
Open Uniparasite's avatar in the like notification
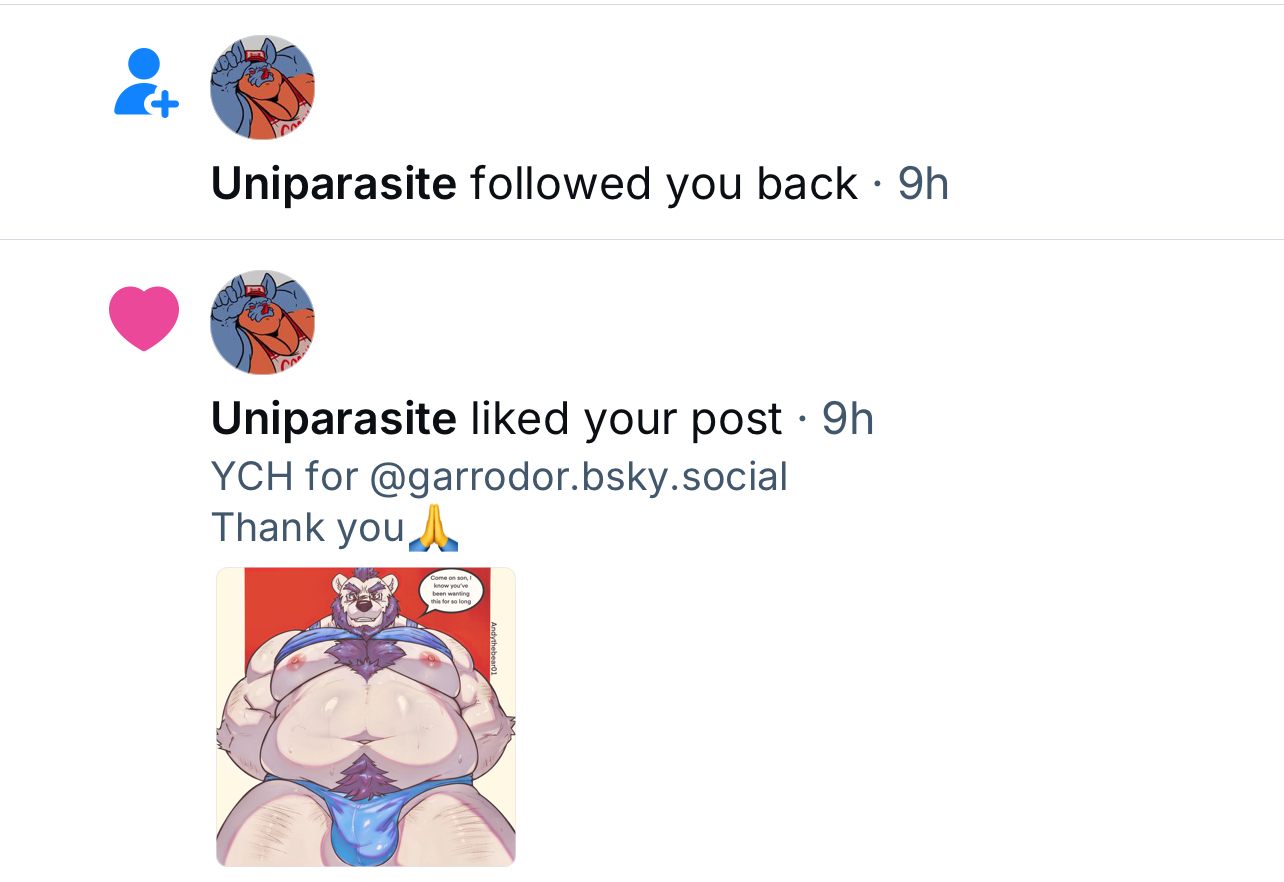tap(263, 322)
